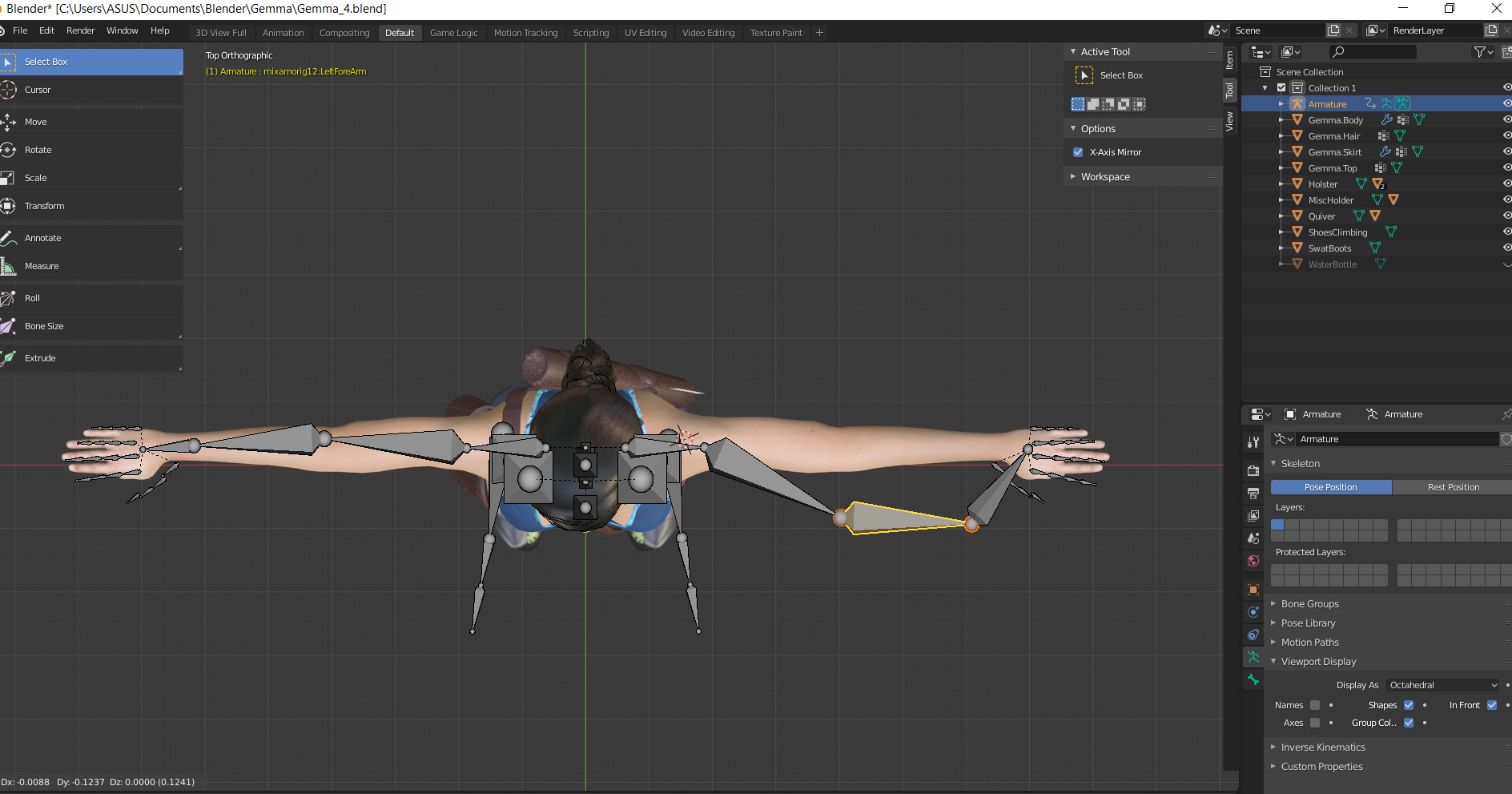This screenshot has width=1512, height=794.
Task: Select the Rotate tool in the toolbar
Action: pos(38,150)
